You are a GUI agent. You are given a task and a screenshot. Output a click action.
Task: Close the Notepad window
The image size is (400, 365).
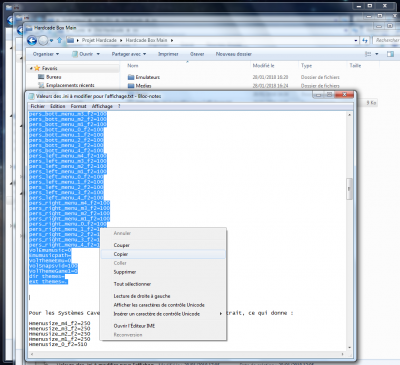pos(344,95)
